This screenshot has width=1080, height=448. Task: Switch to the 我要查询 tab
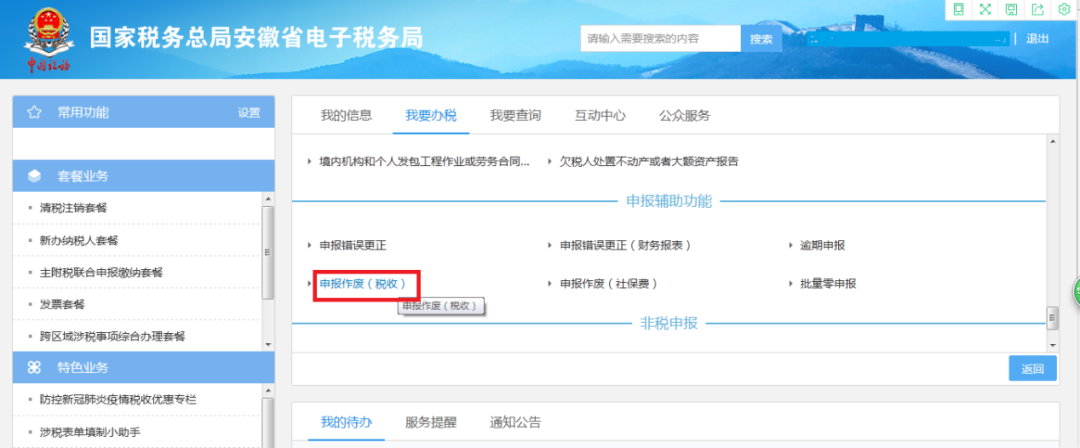click(x=515, y=115)
